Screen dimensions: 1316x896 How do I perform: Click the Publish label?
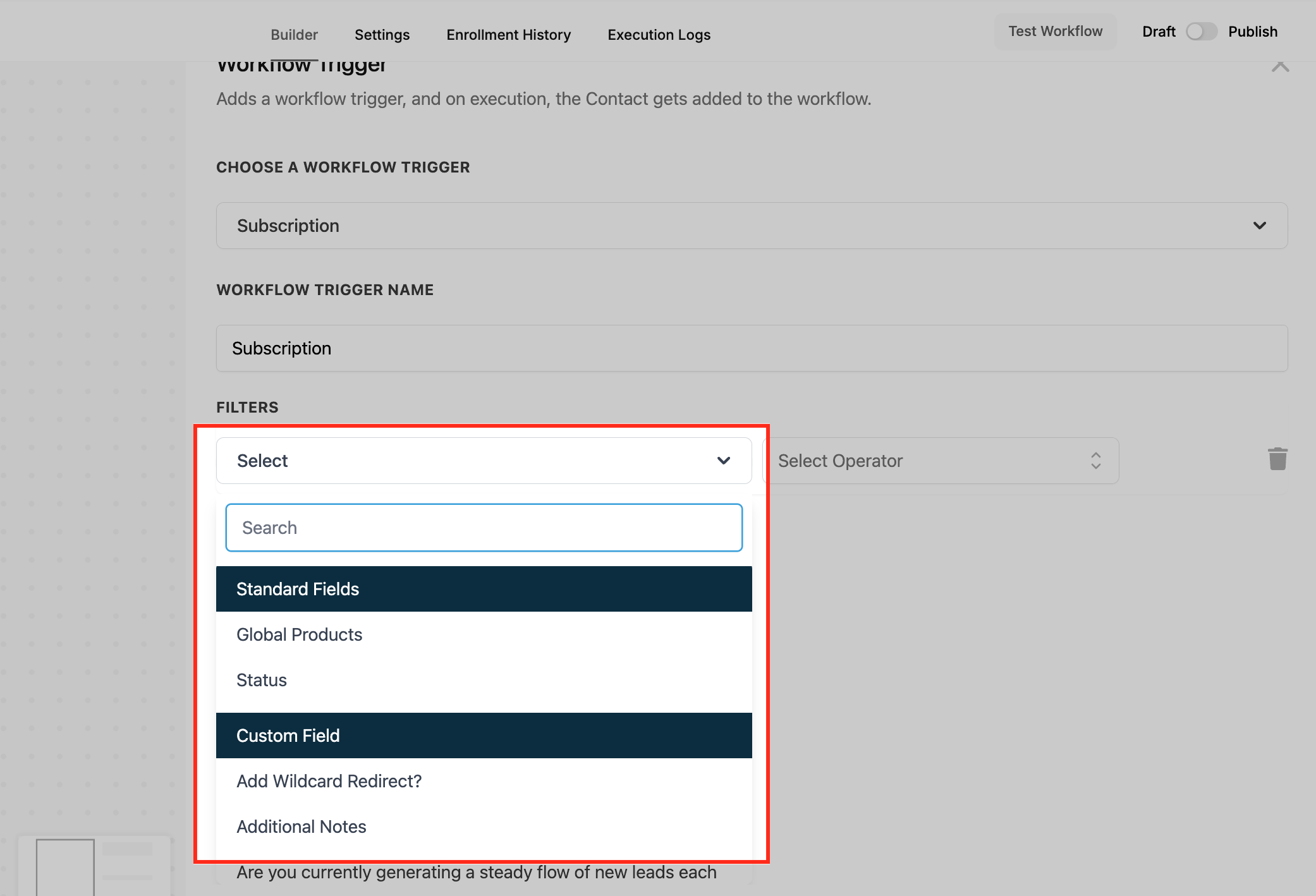point(1252,32)
